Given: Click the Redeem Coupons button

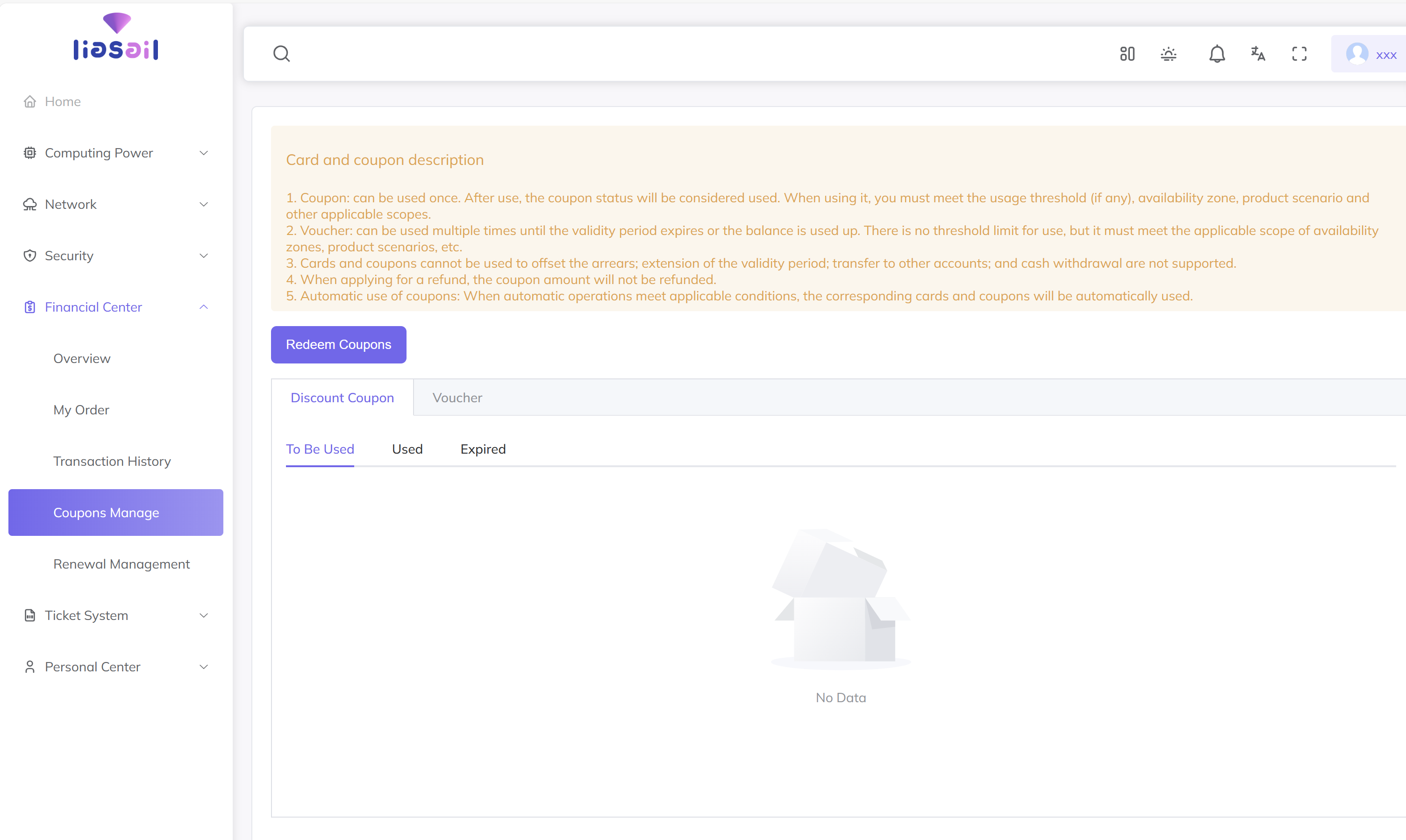Looking at the screenshot, I should [338, 345].
